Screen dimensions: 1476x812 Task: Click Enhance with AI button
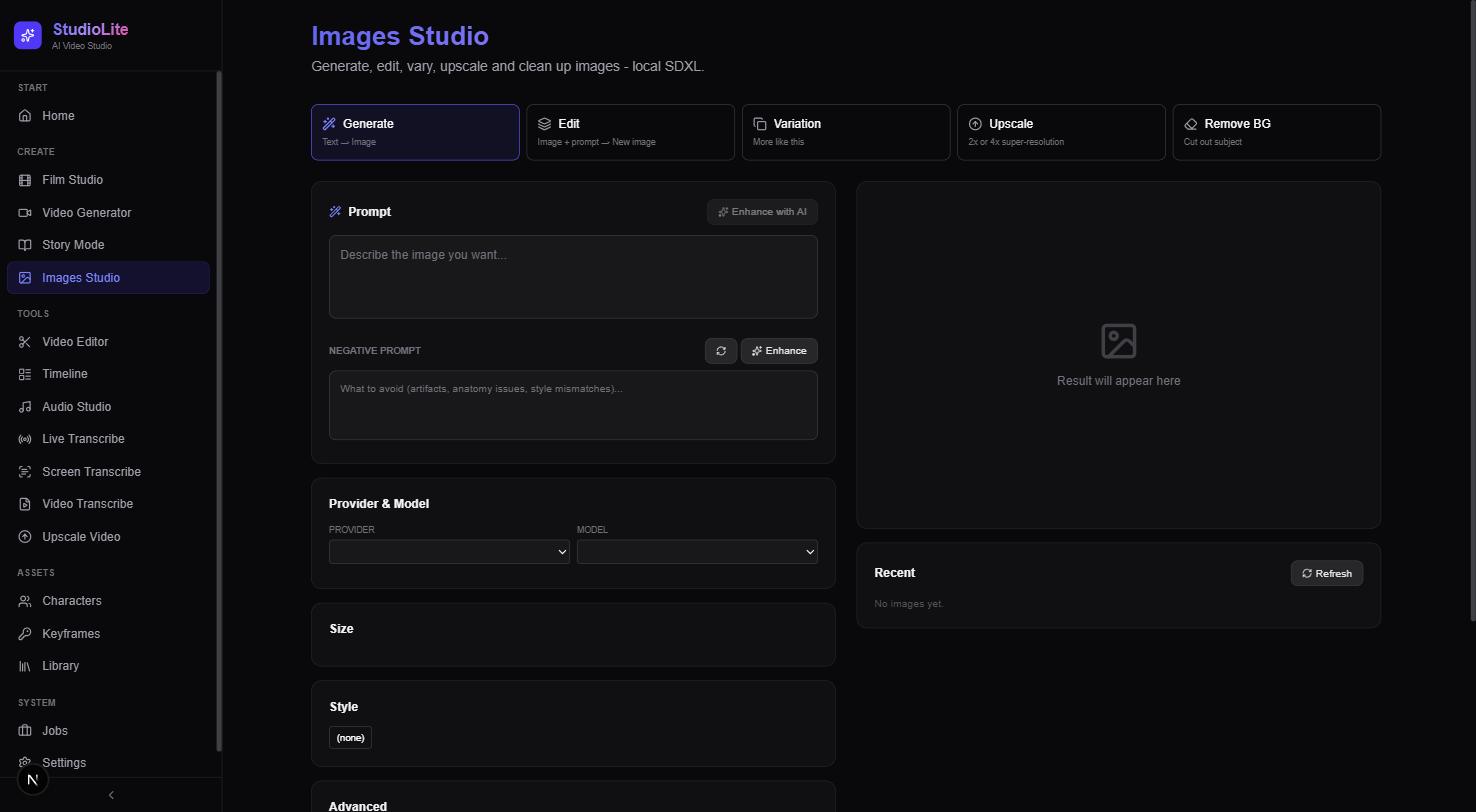click(x=762, y=212)
